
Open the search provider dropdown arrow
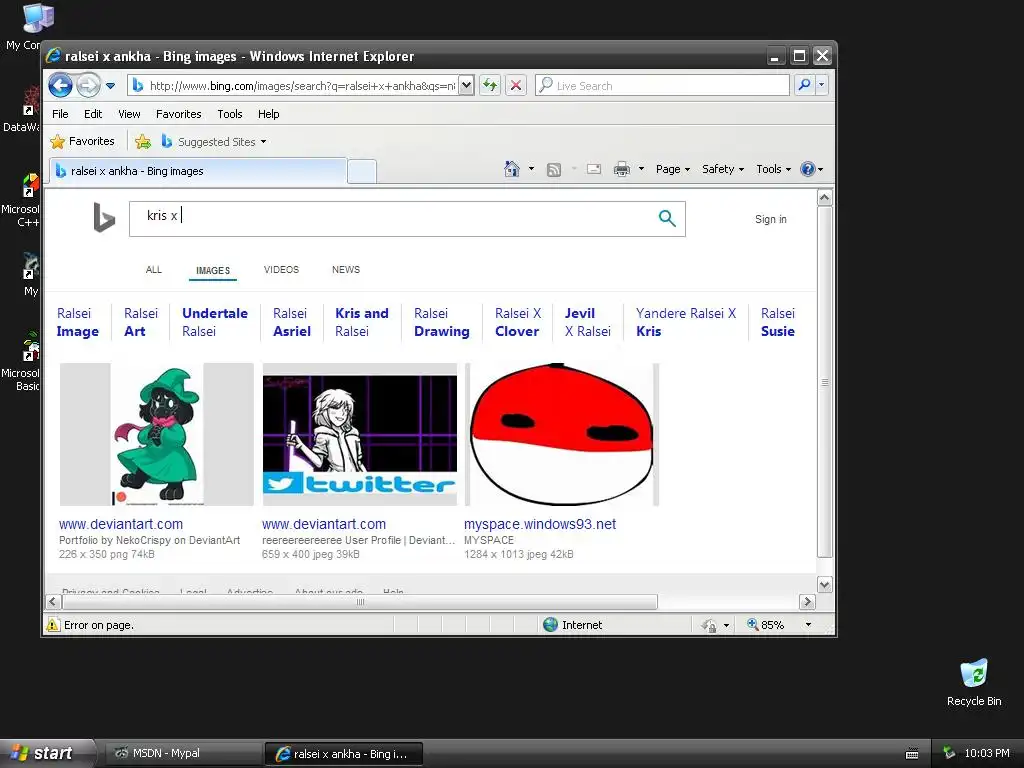(822, 85)
